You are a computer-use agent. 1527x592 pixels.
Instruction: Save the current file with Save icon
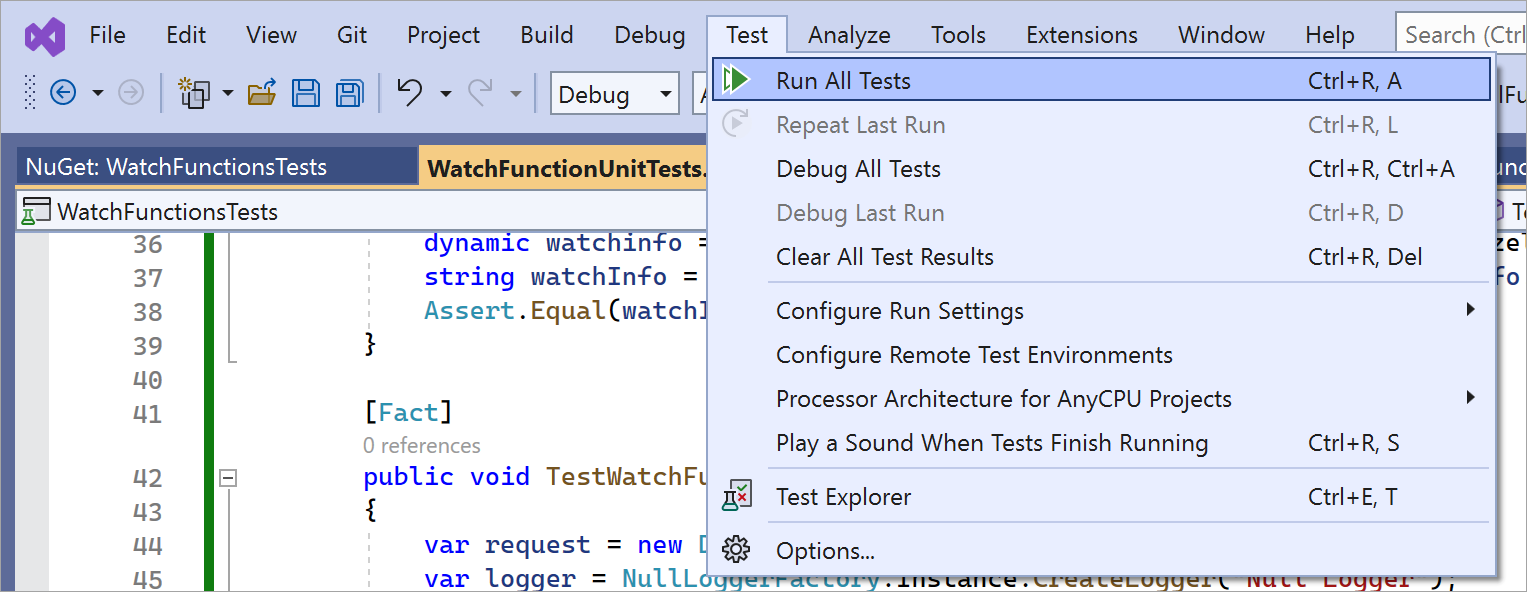tap(305, 94)
